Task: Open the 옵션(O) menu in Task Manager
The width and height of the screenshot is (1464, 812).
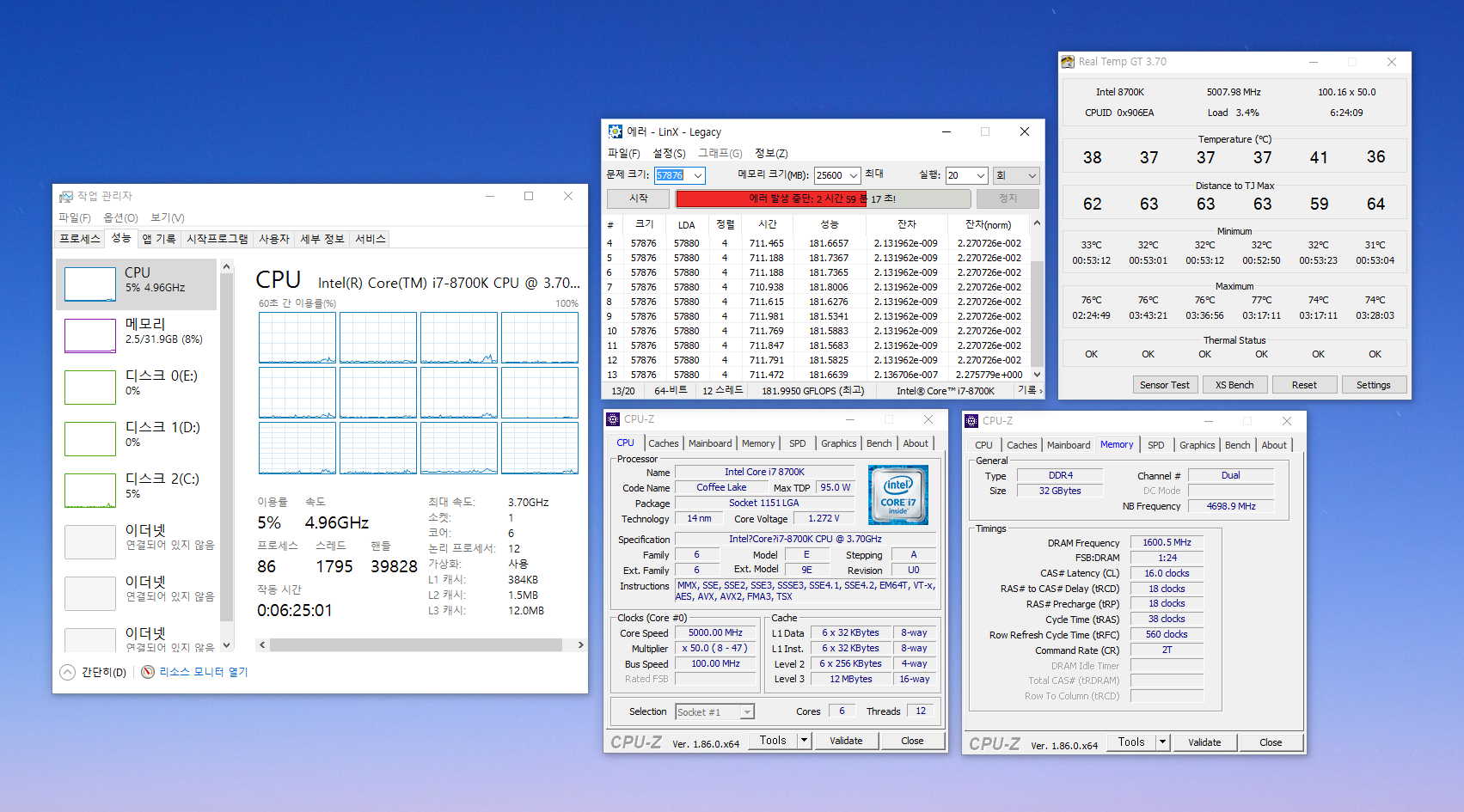Action: pyautogui.click(x=120, y=218)
